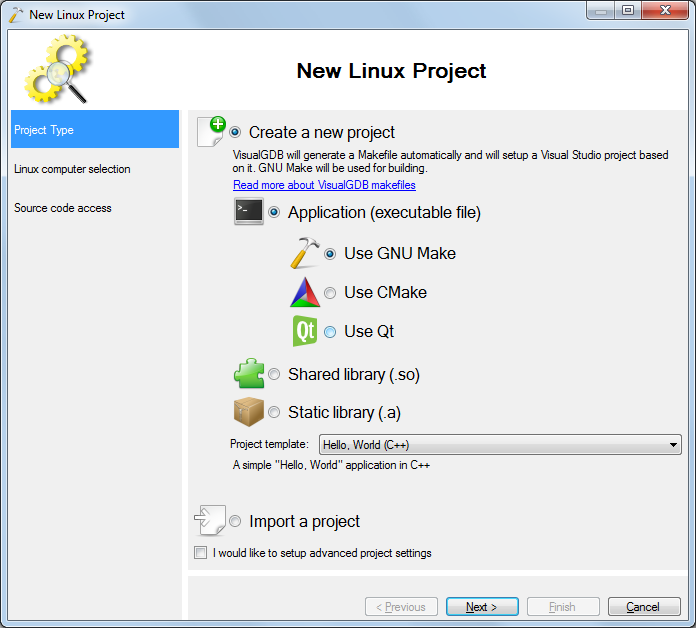Open Read more about VisualGDB makefiles link
The height and width of the screenshot is (628, 696).
pos(324,185)
